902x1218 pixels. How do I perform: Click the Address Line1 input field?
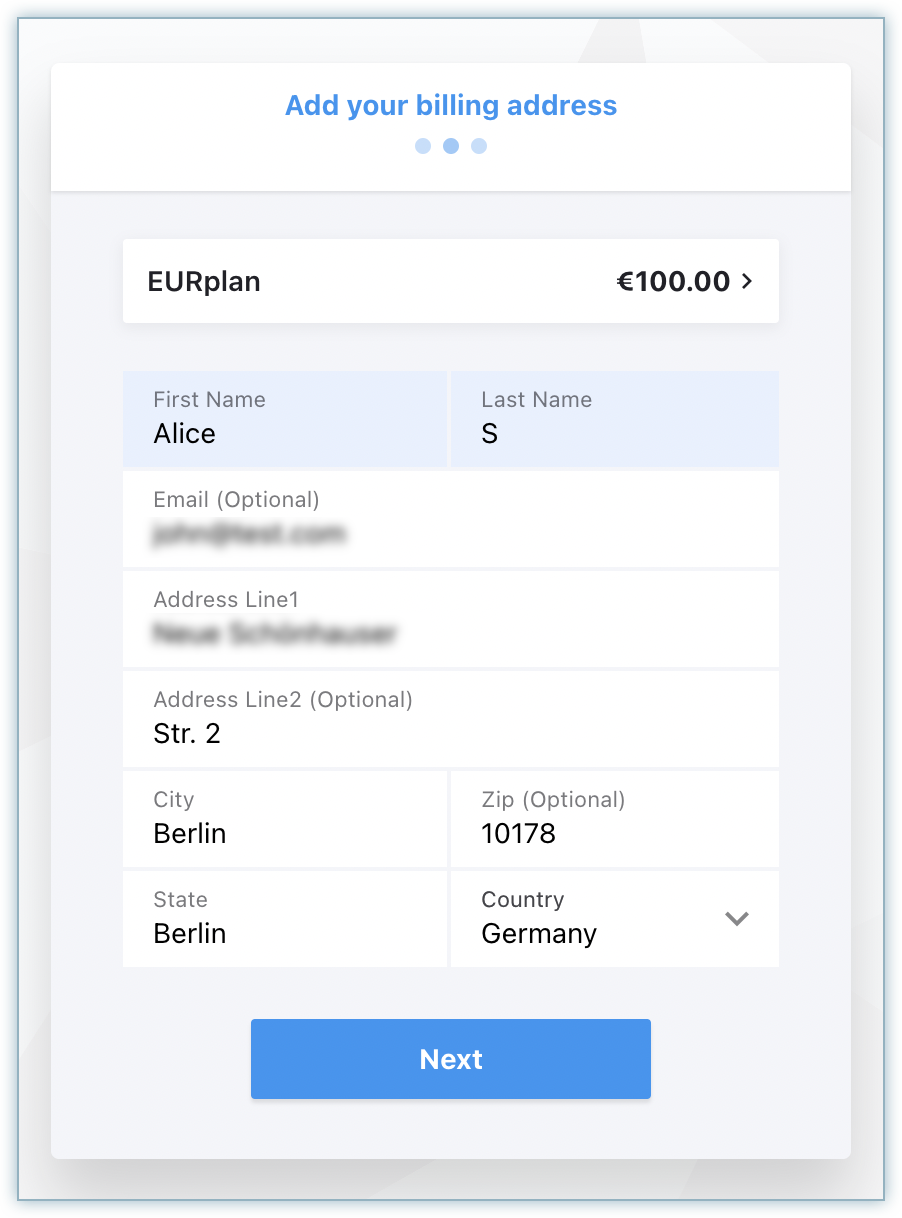(450, 633)
